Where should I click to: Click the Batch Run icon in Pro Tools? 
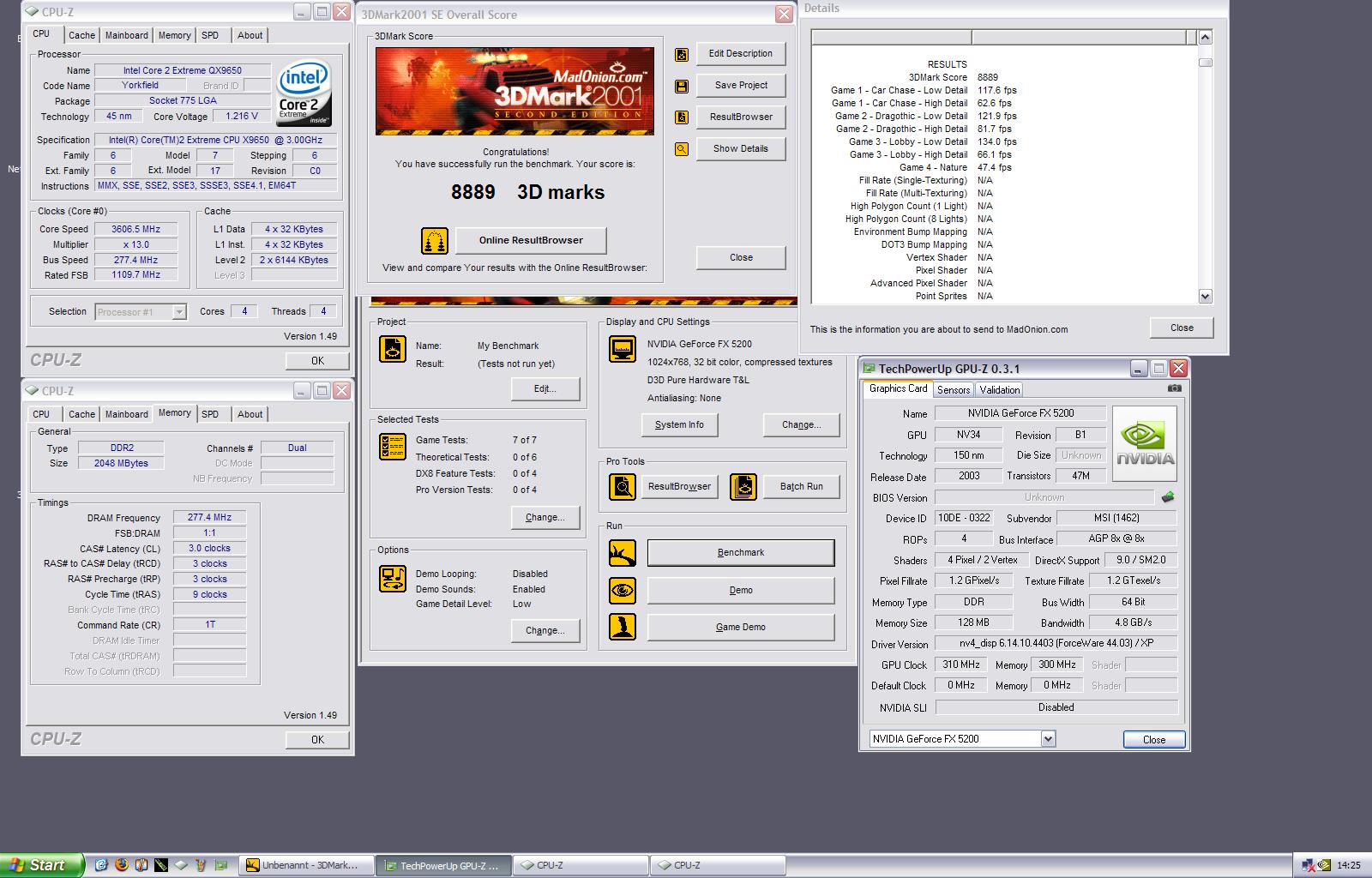tap(743, 486)
